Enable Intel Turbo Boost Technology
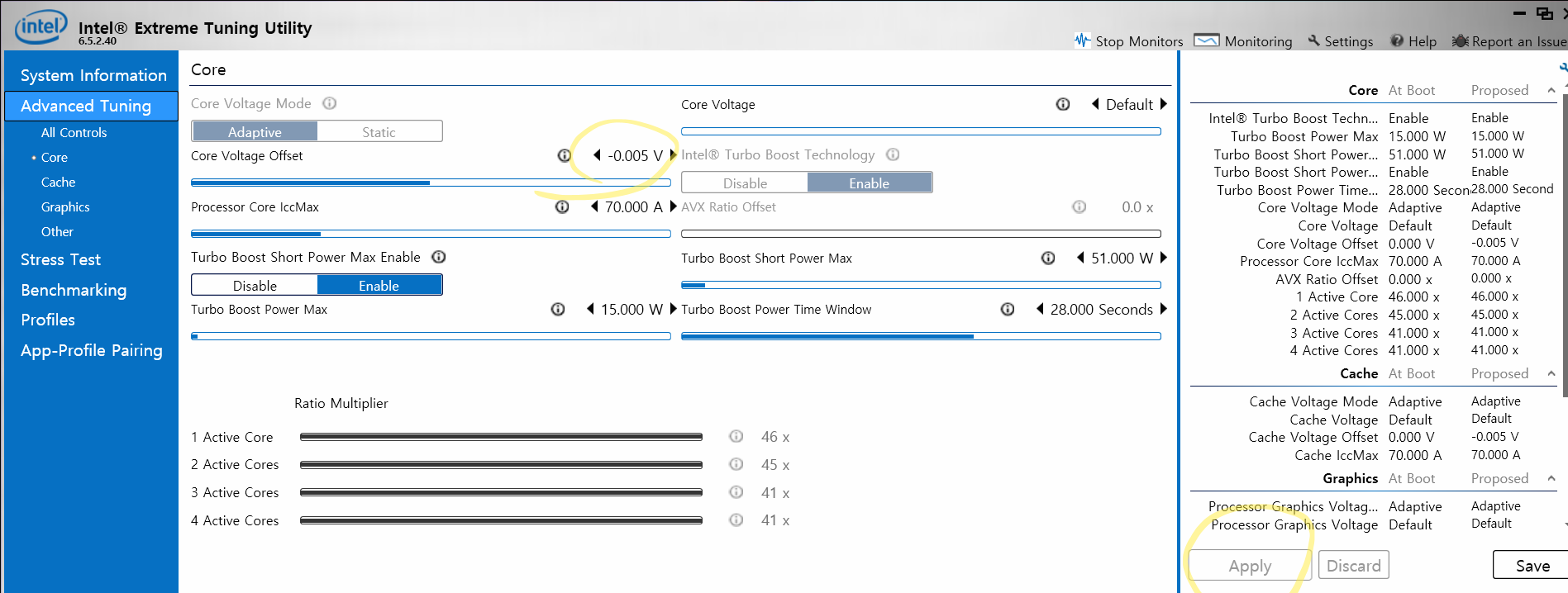 (x=870, y=183)
